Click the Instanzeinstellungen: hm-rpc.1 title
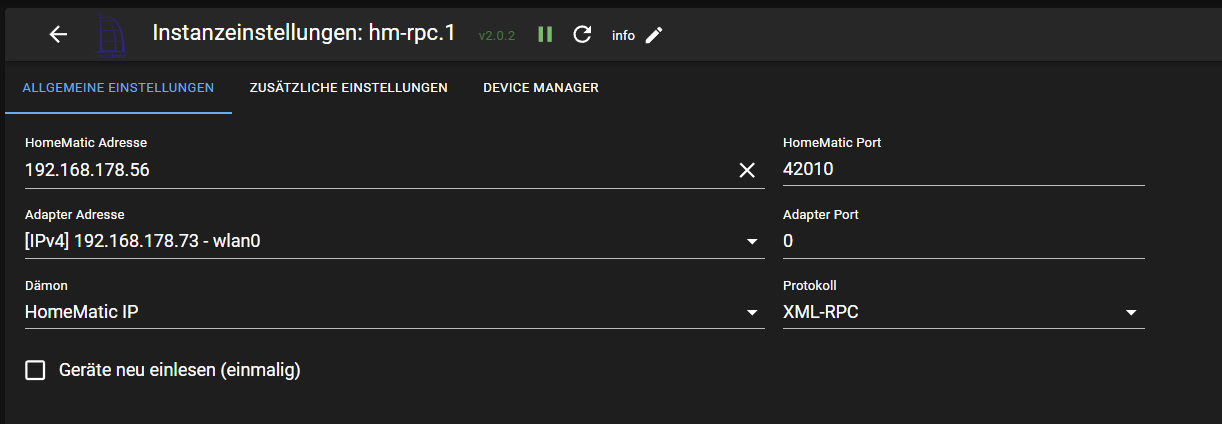This screenshot has height=424, width=1222. click(304, 33)
